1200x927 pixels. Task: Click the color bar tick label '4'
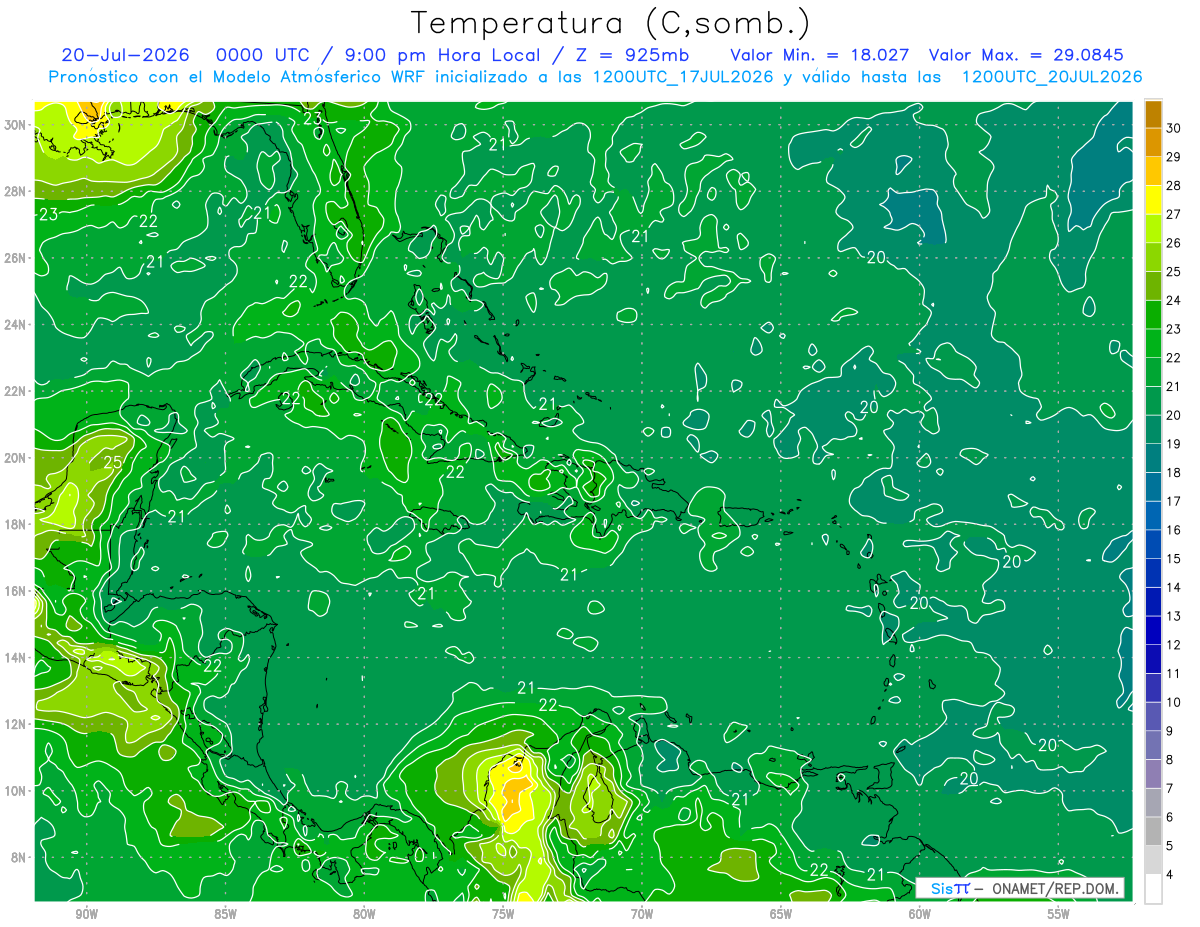click(1171, 875)
